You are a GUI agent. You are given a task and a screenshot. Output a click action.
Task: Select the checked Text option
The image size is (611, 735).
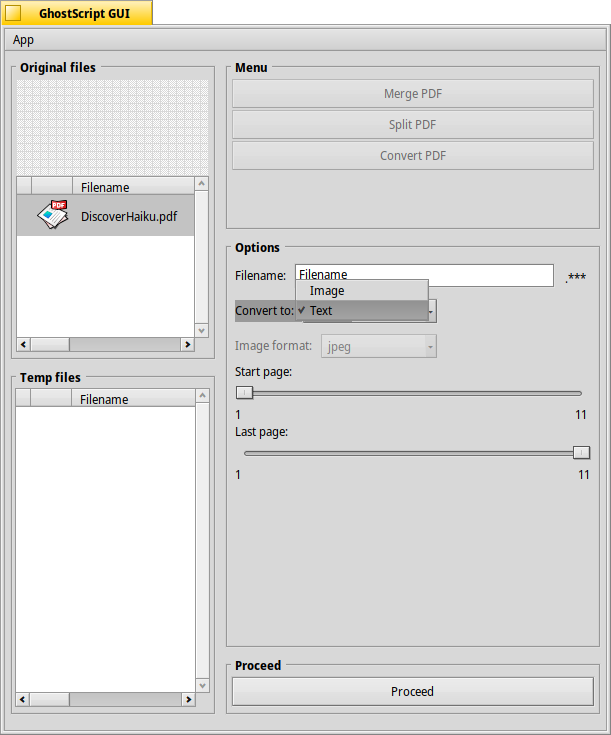pos(362,311)
